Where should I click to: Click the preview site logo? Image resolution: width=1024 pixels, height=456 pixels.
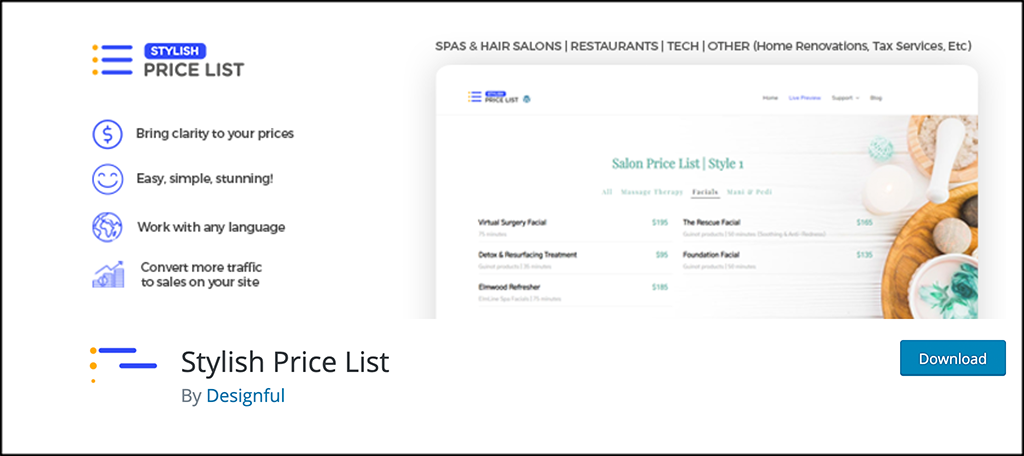(500, 97)
